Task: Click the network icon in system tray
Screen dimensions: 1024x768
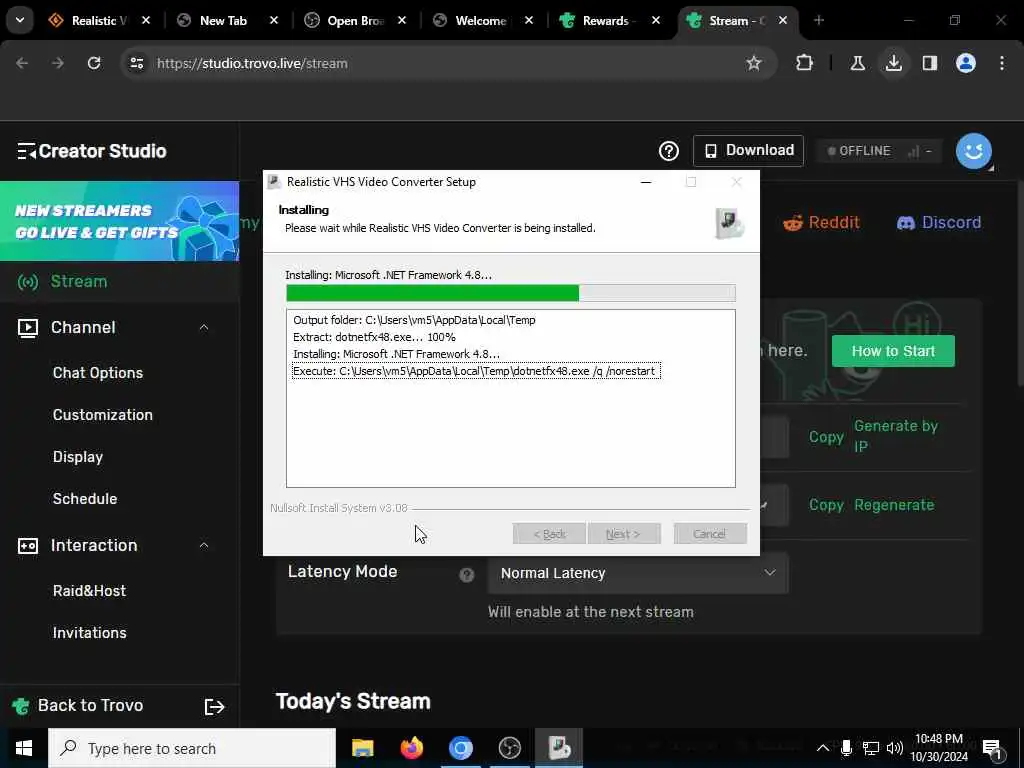Action: tap(871, 748)
